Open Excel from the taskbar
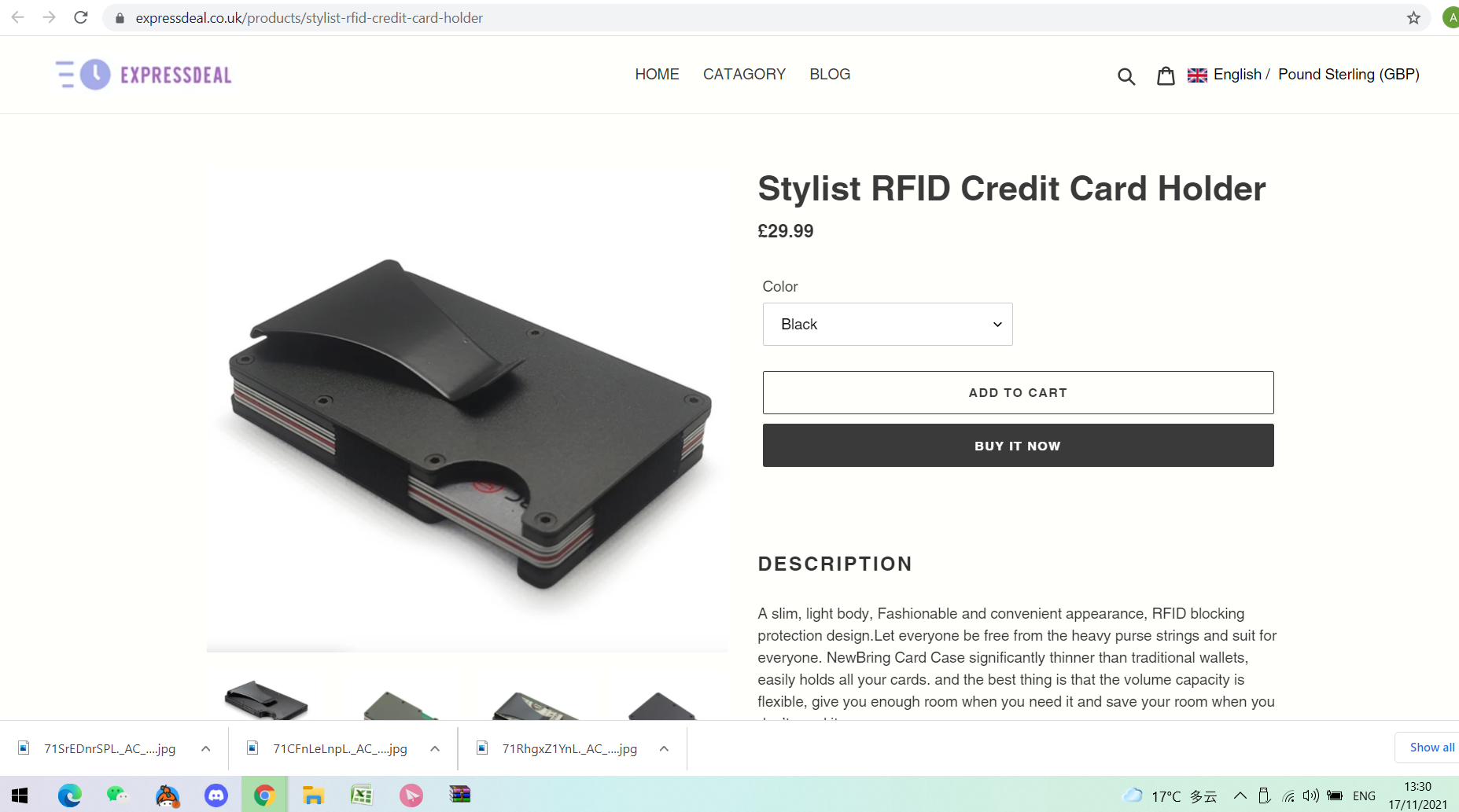Viewport: 1459px width, 812px height. point(361,795)
